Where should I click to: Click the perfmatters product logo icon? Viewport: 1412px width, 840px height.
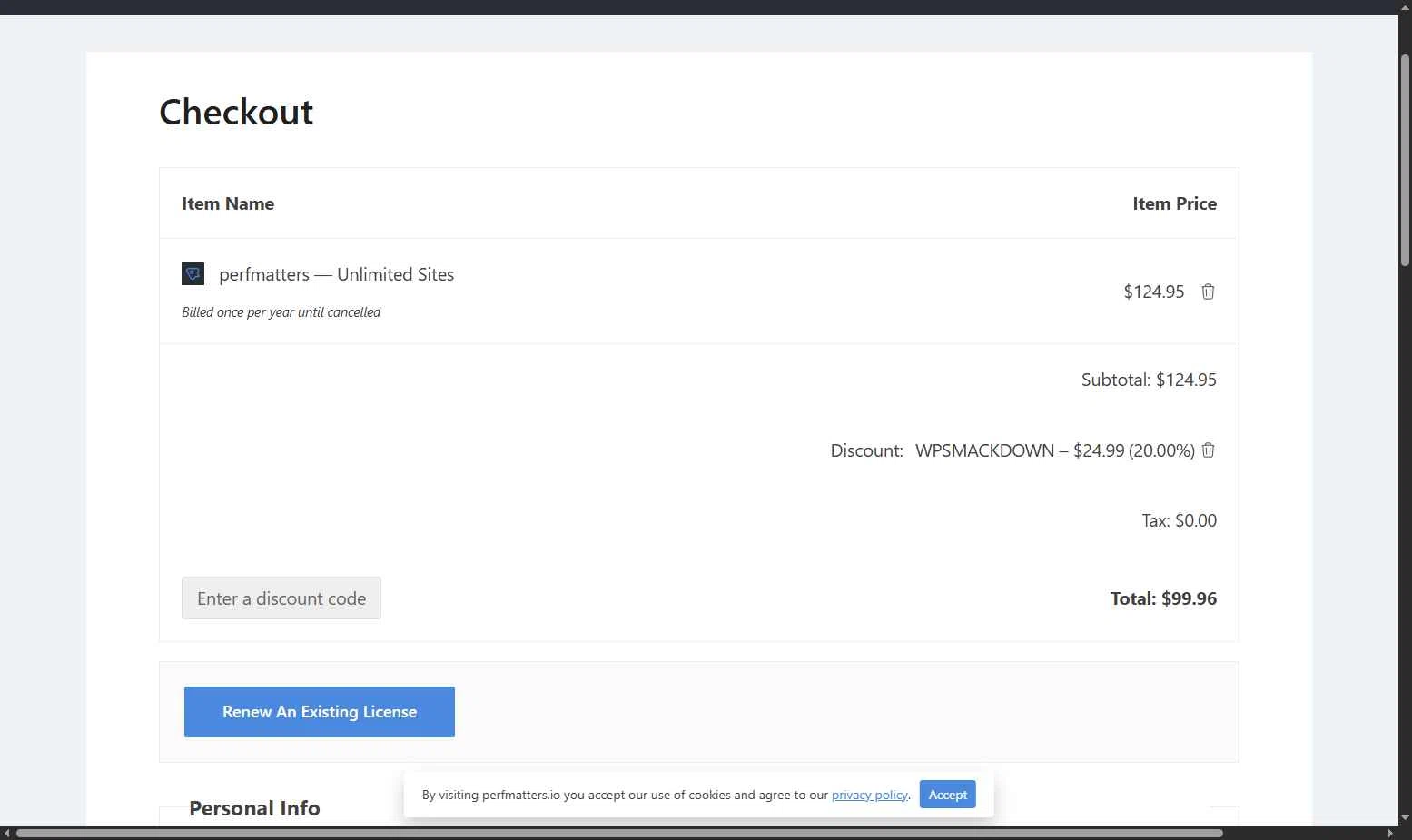click(193, 273)
